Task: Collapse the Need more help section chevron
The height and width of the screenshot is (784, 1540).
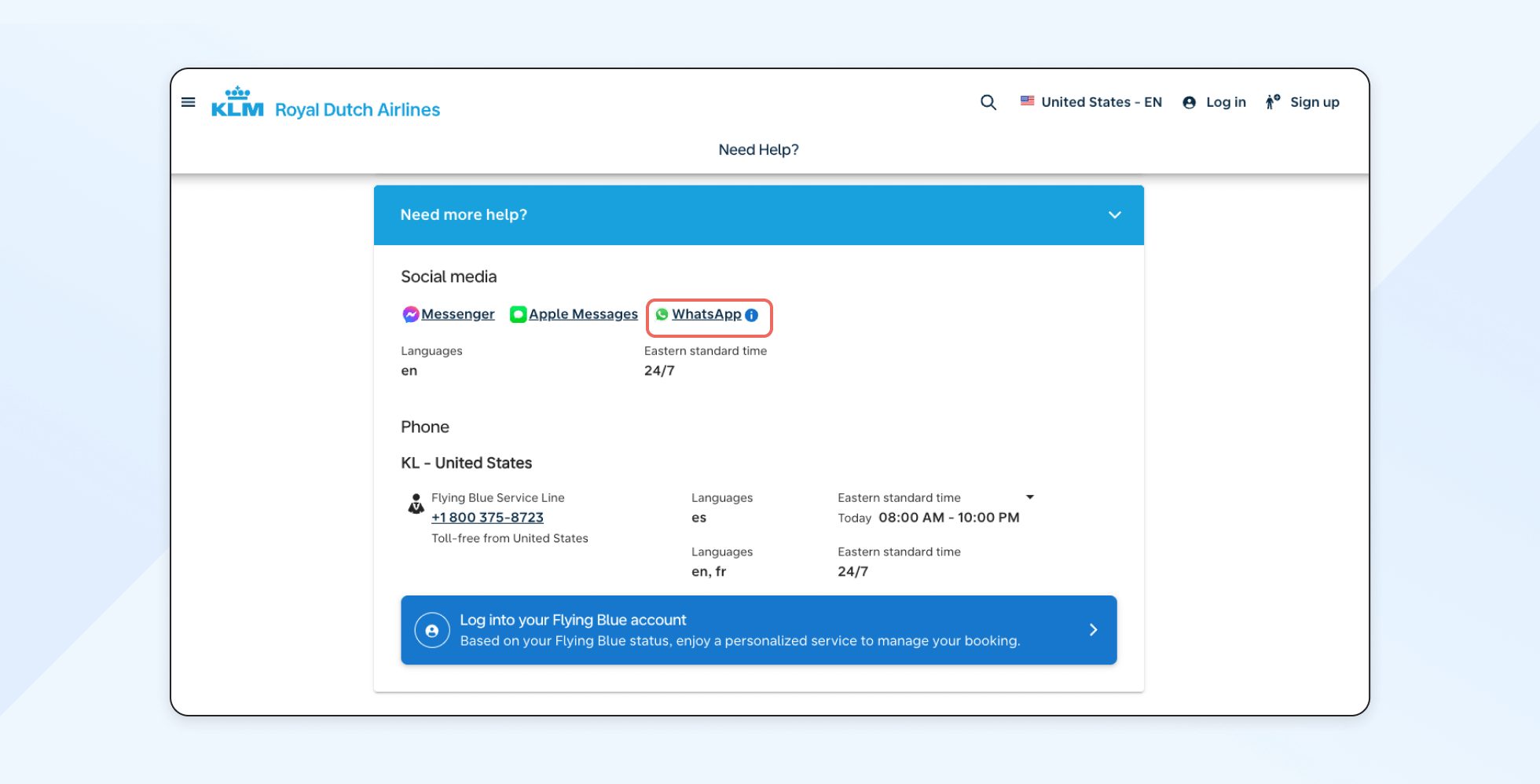Action: tap(1114, 215)
